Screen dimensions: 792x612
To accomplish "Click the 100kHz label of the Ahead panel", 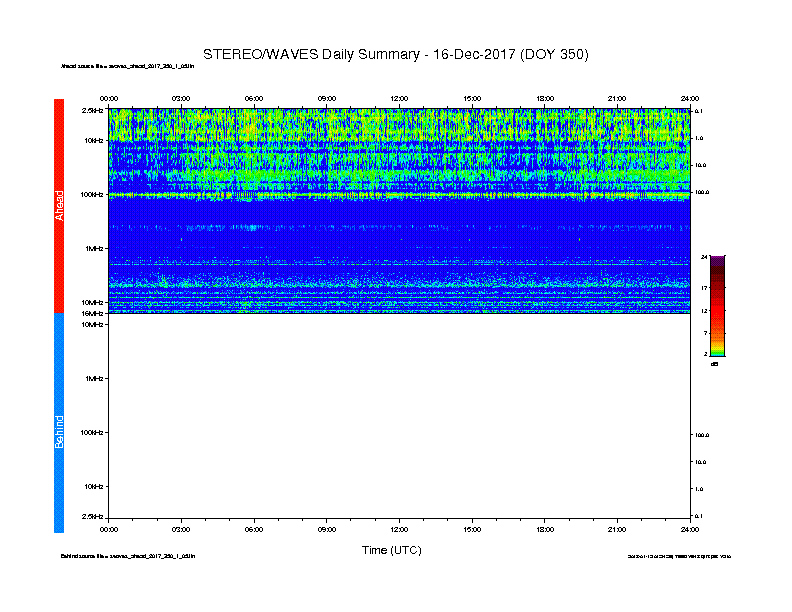I will coord(92,194).
